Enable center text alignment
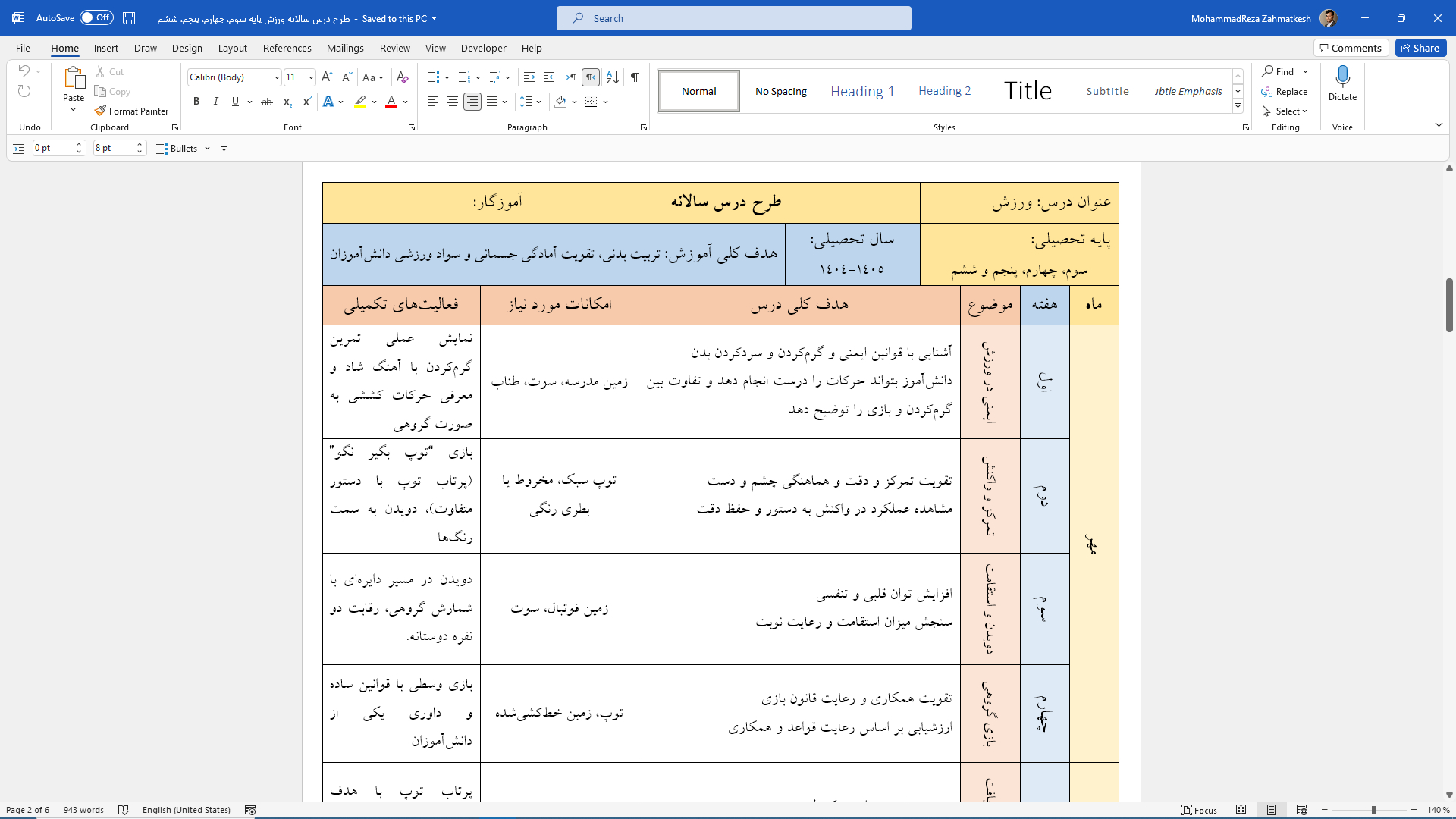1456x819 pixels. click(452, 101)
